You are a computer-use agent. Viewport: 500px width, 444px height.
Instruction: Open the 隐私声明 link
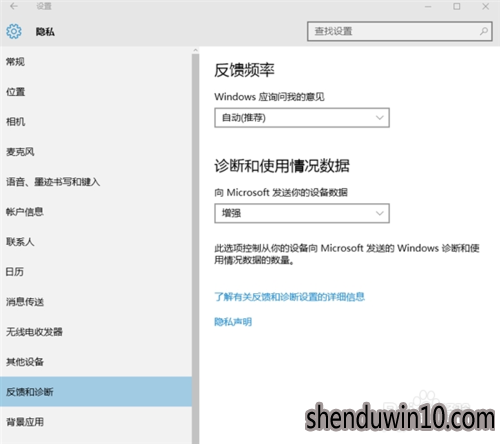coord(233,322)
